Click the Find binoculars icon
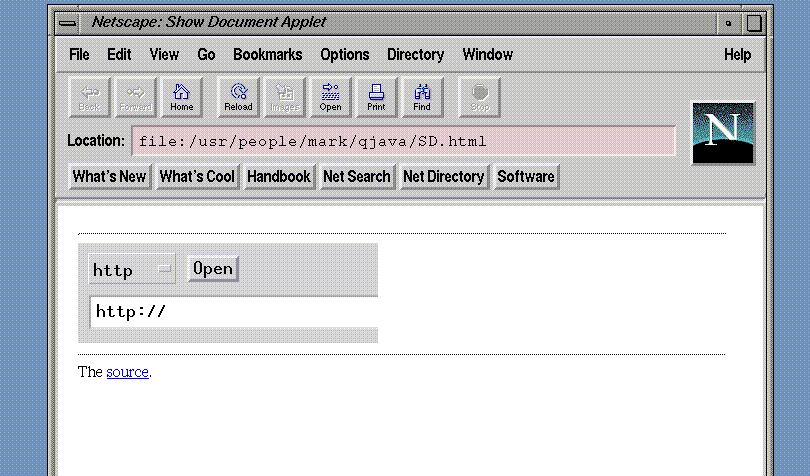The image size is (810, 476). click(422, 97)
